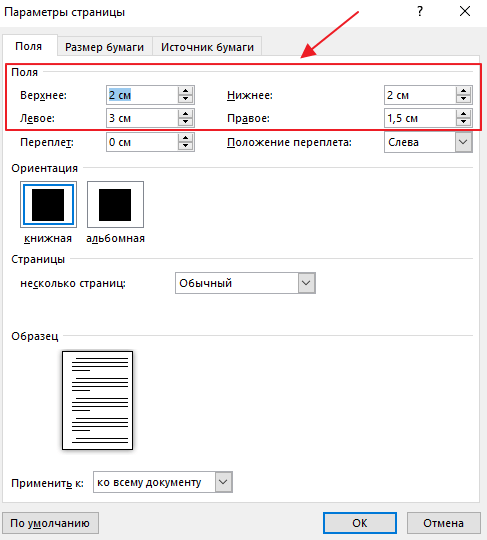Open the Поля tab

pyautogui.click(x=29, y=46)
